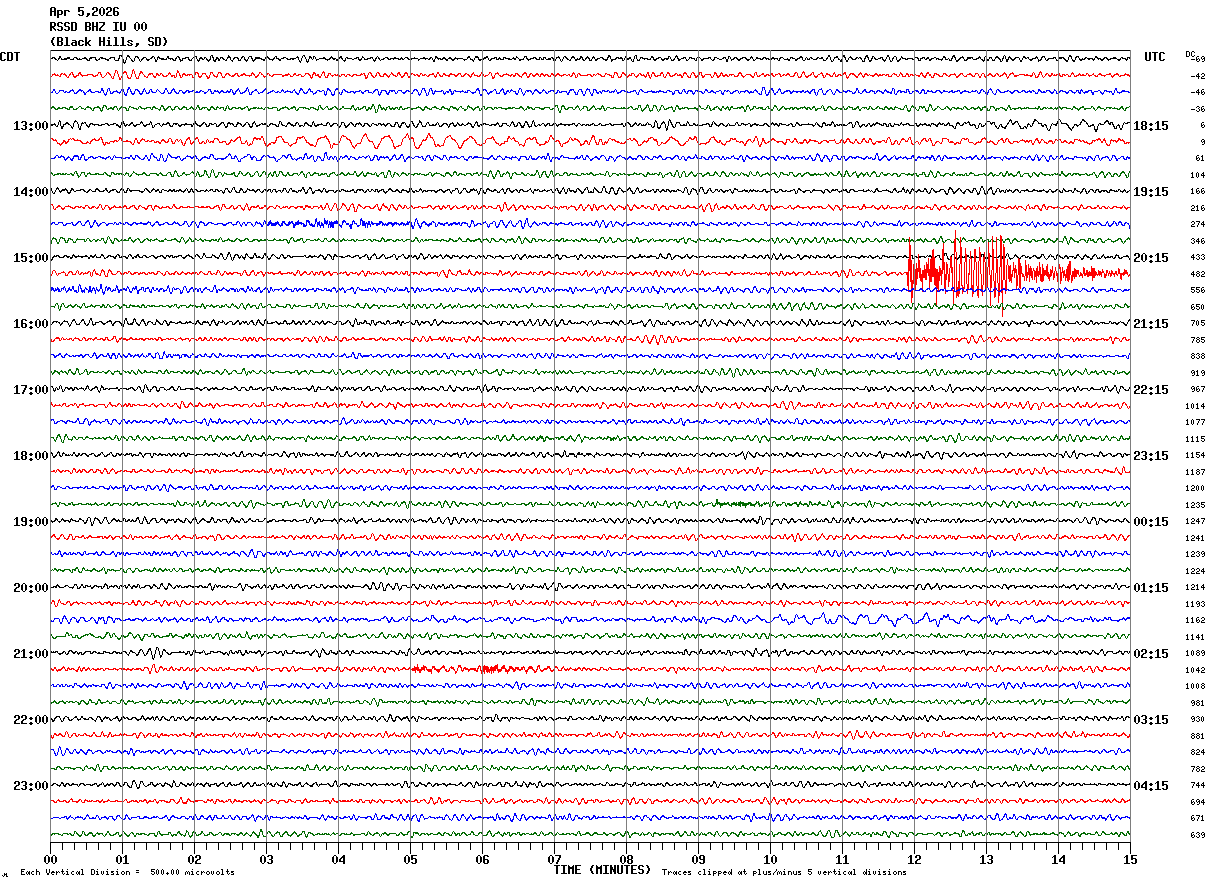This screenshot has width=1210, height=886.
Task: Click the DC offset value 1014
Action: pos(1196,406)
